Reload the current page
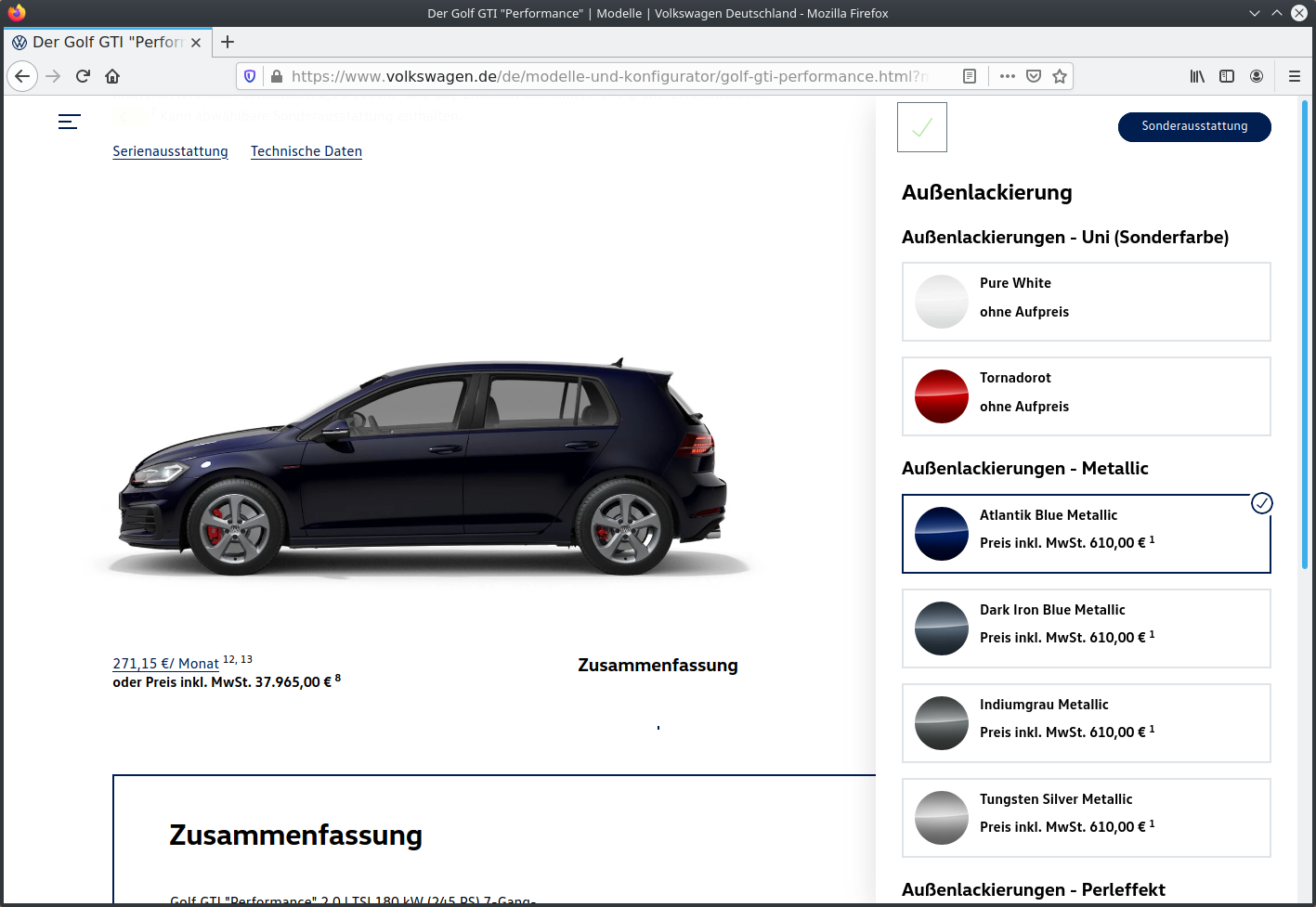 (83, 76)
